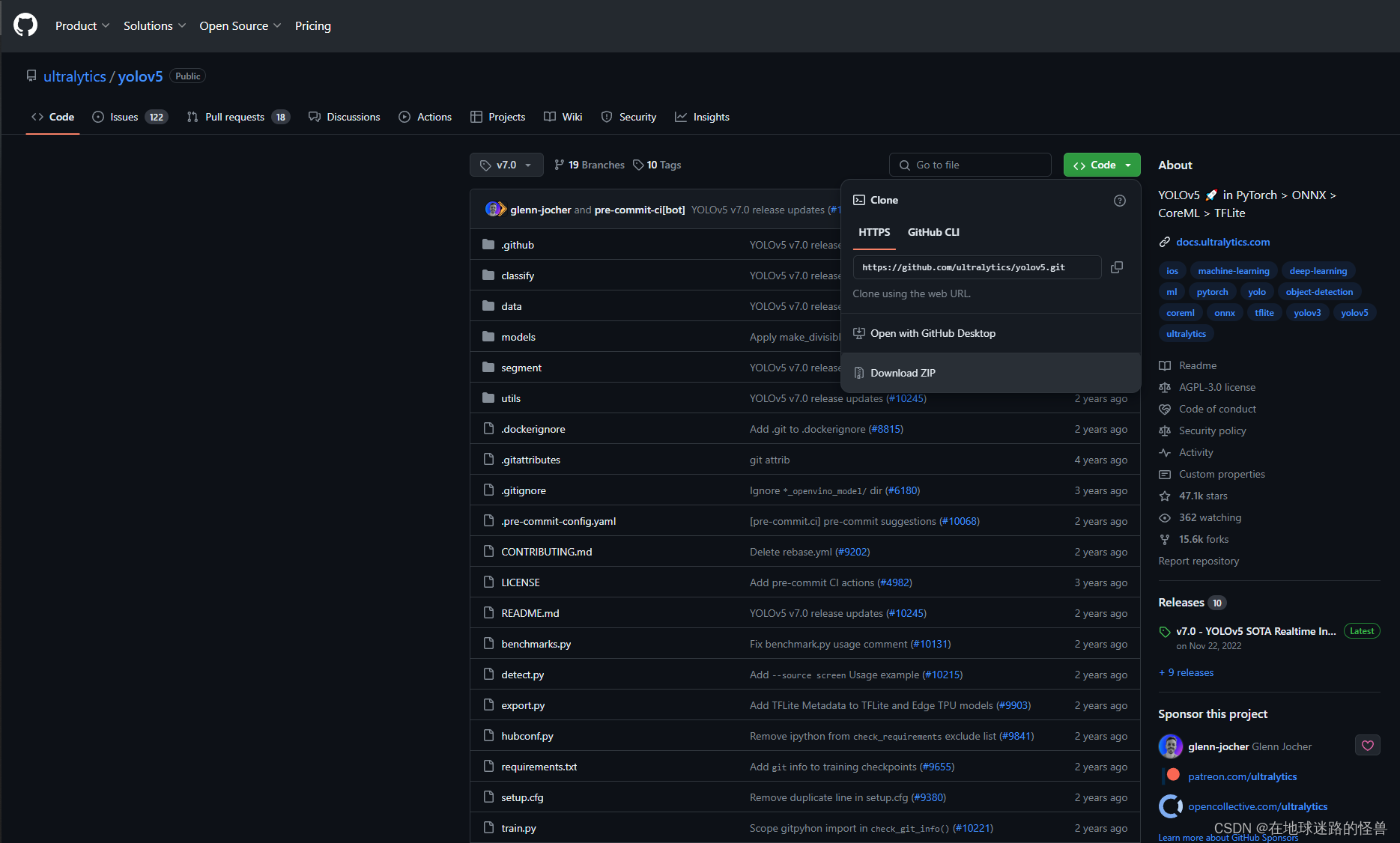Click Open with GitHub Desktop
Viewport: 1400px width, 843px height.
pyautogui.click(x=991, y=333)
